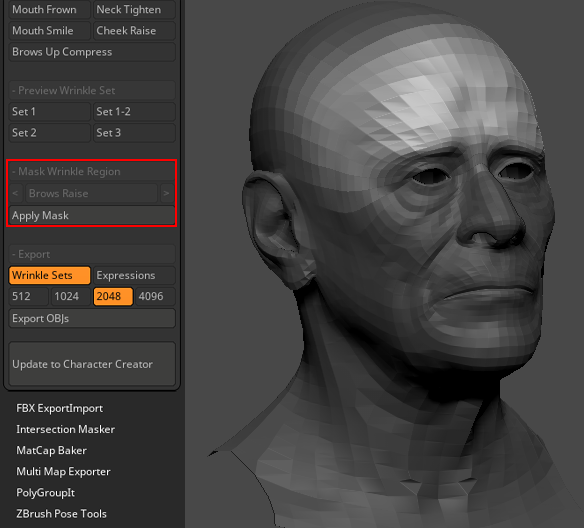
Task: Click the Neck Tighten button
Action: (134, 10)
